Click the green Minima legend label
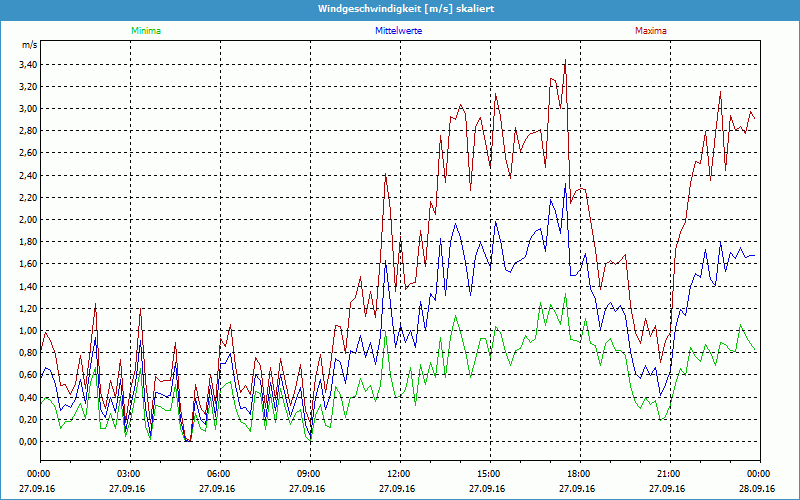Screen dimensions: 800x500 tap(145, 31)
